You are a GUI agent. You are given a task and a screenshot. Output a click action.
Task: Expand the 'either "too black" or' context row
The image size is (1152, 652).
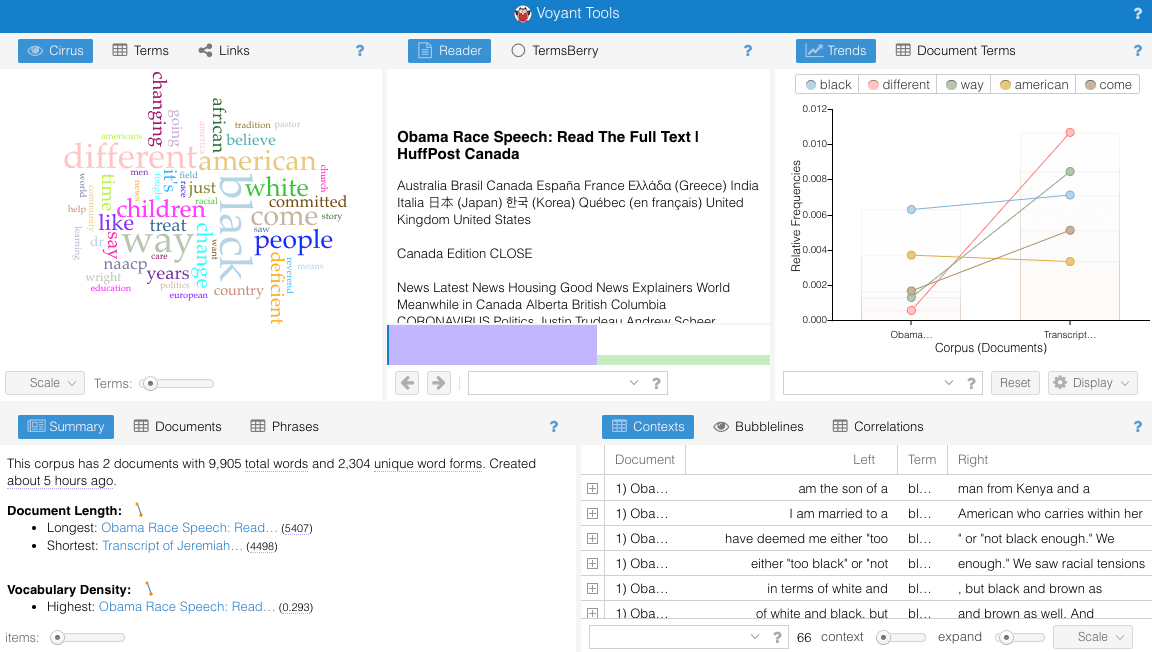[x=592, y=564]
